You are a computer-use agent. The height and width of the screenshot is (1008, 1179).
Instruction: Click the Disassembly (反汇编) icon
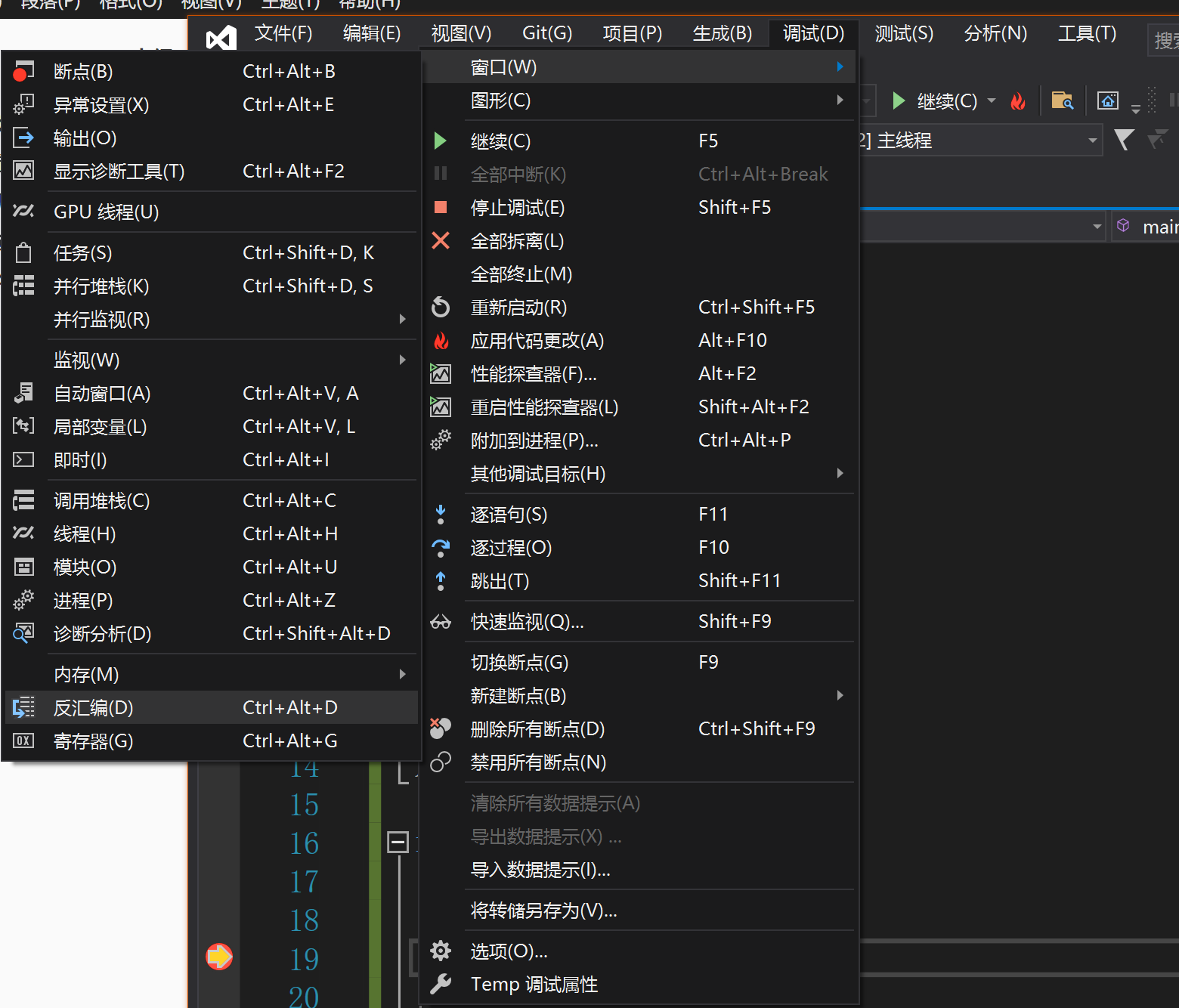pos(23,707)
